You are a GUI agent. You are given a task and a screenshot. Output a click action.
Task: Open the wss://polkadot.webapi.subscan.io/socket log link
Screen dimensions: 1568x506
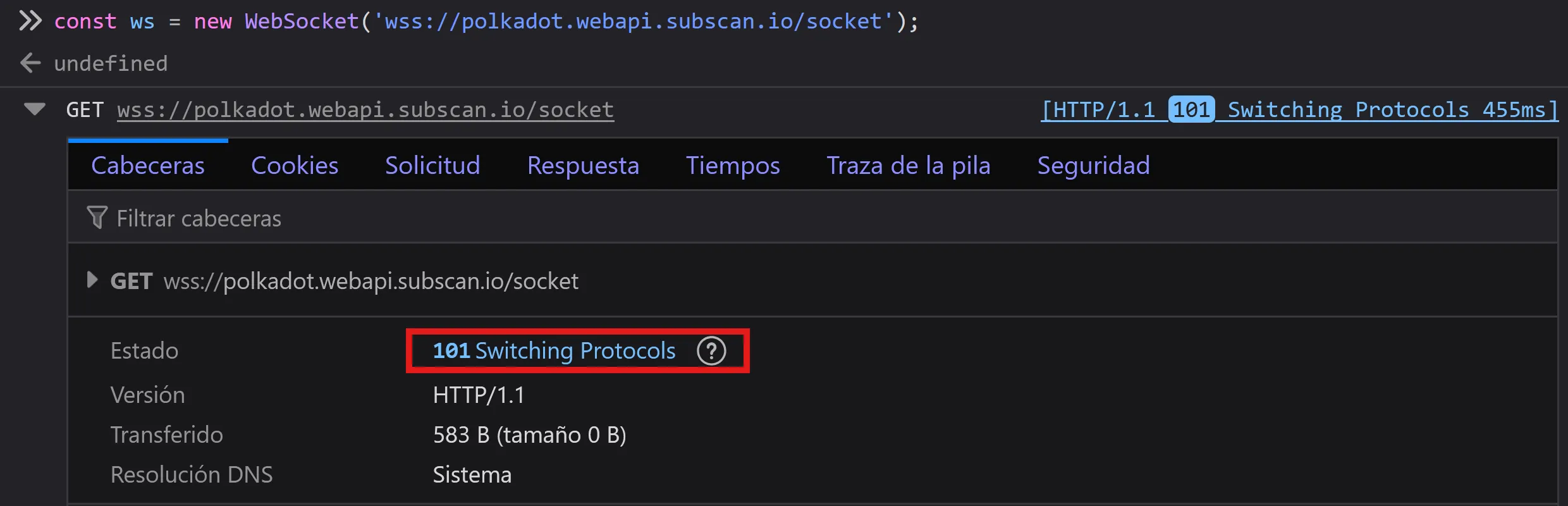365,110
